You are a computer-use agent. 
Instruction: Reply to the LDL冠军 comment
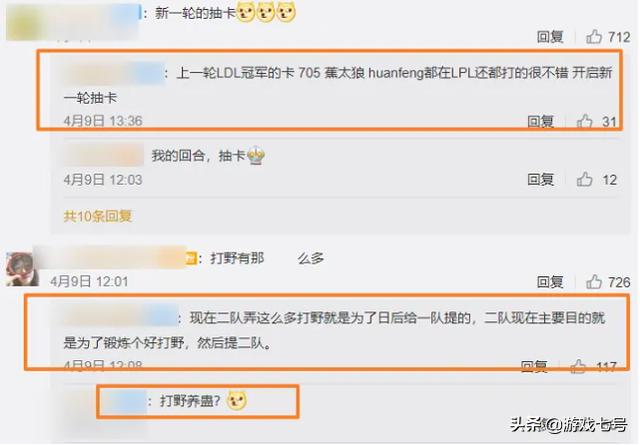click(540, 121)
